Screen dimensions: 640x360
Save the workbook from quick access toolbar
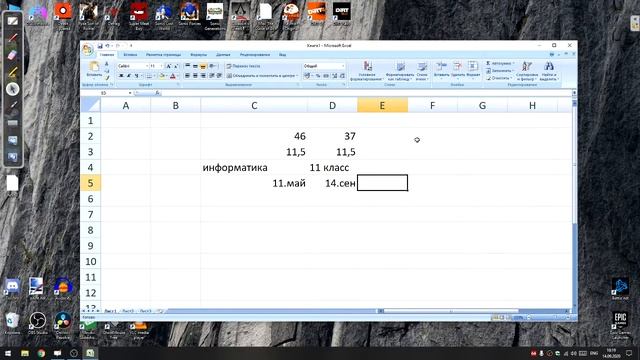pos(100,46)
